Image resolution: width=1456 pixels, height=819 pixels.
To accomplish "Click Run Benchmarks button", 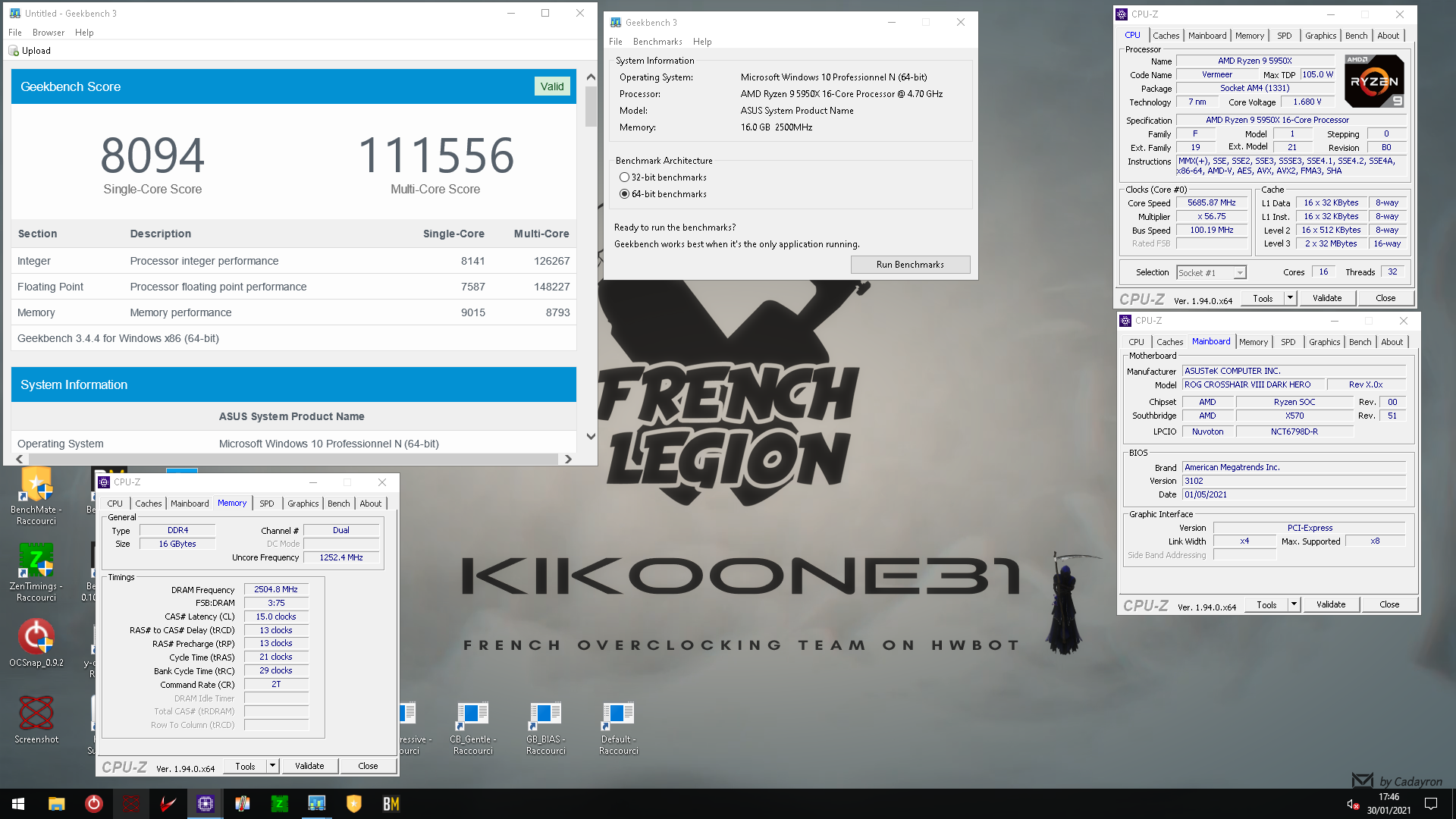I will tap(910, 265).
